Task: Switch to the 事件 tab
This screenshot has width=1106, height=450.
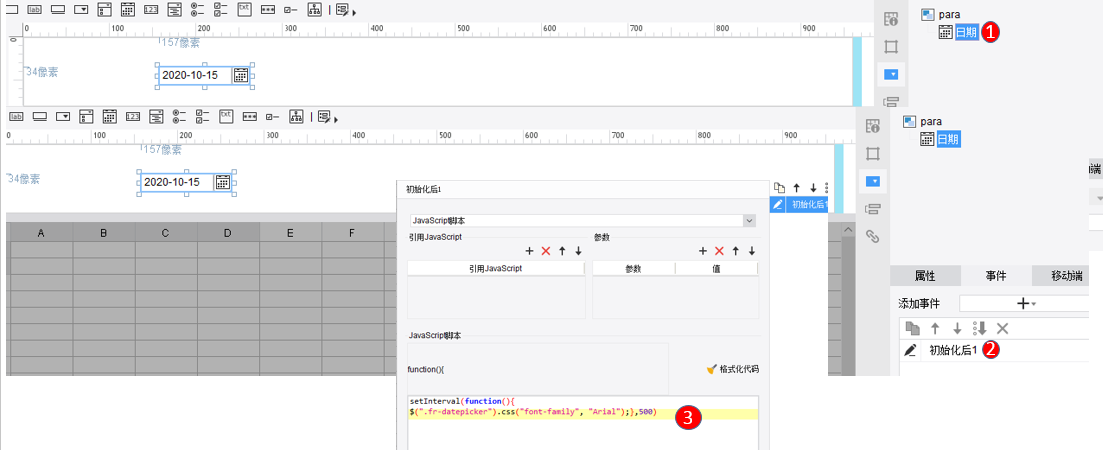Action: pyautogui.click(x=996, y=276)
